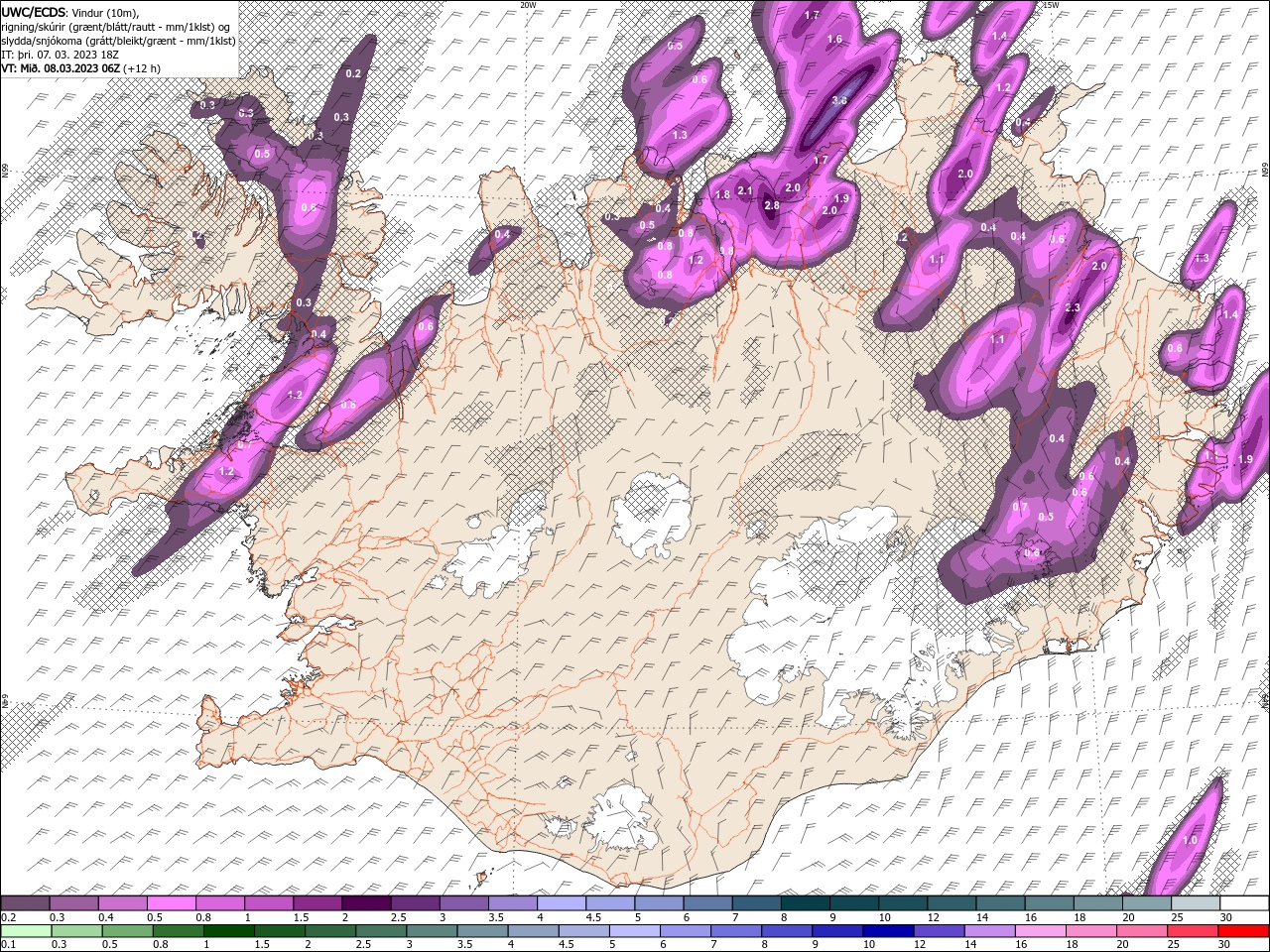Image resolution: width=1270 pixels, height=952 pixels.
Task: Select the dark teal snow swatch labelled 8
Action: click(x=805, y=903)
